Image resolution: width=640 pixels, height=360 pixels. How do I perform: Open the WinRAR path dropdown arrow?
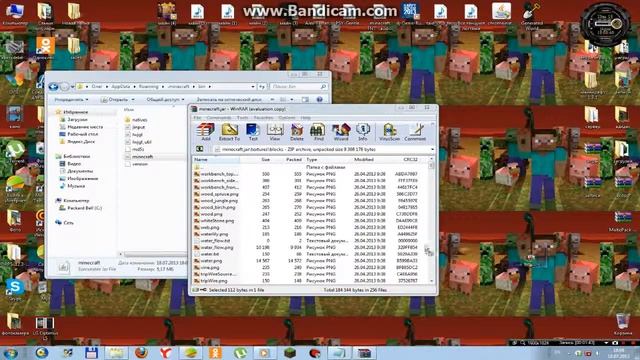[432, 149]
